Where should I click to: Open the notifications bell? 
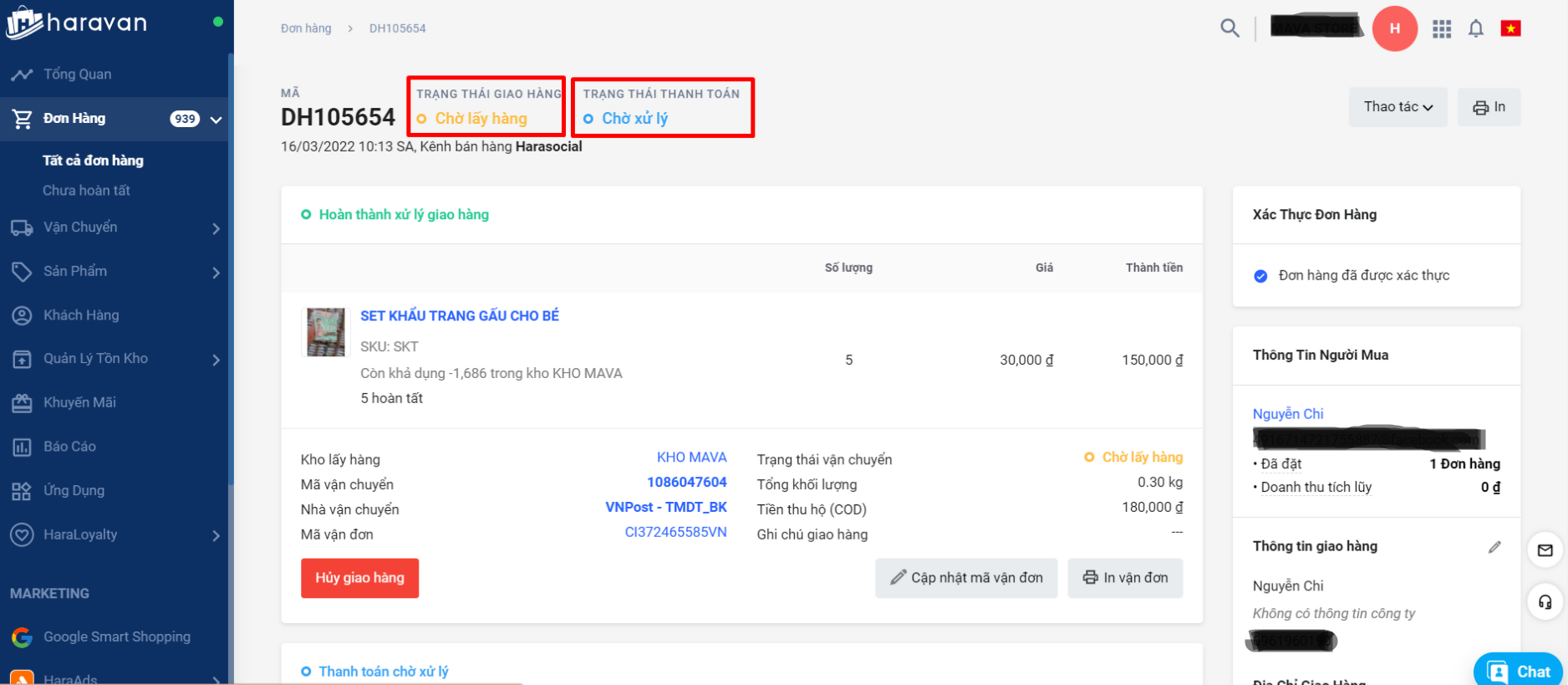(1476, 29)
